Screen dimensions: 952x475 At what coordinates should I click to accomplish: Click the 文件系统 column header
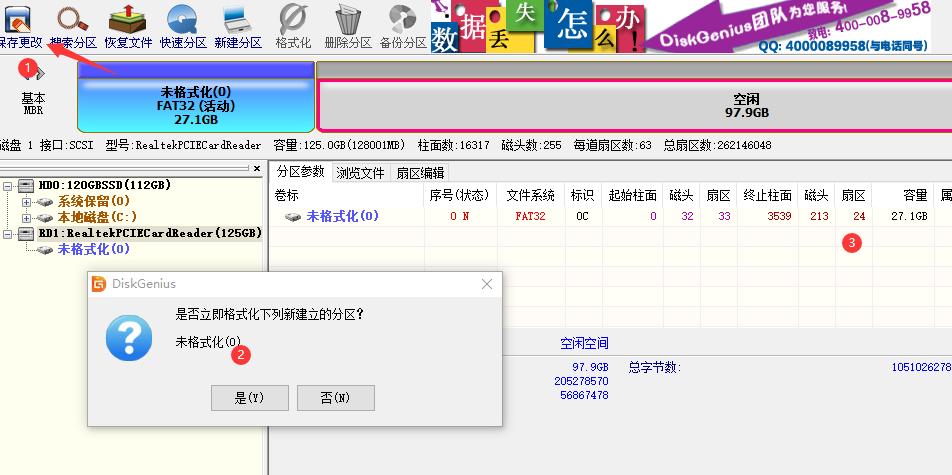pos(531,195)
